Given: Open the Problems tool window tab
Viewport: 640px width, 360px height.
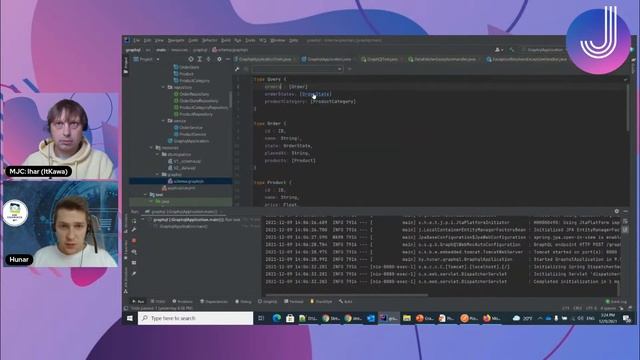Looking at the screenshot, I should (x=182, y=302).
